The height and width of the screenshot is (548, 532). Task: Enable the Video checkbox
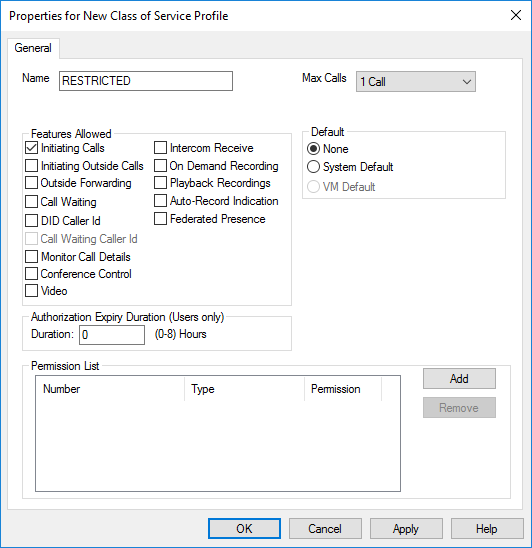click(31, 291)
